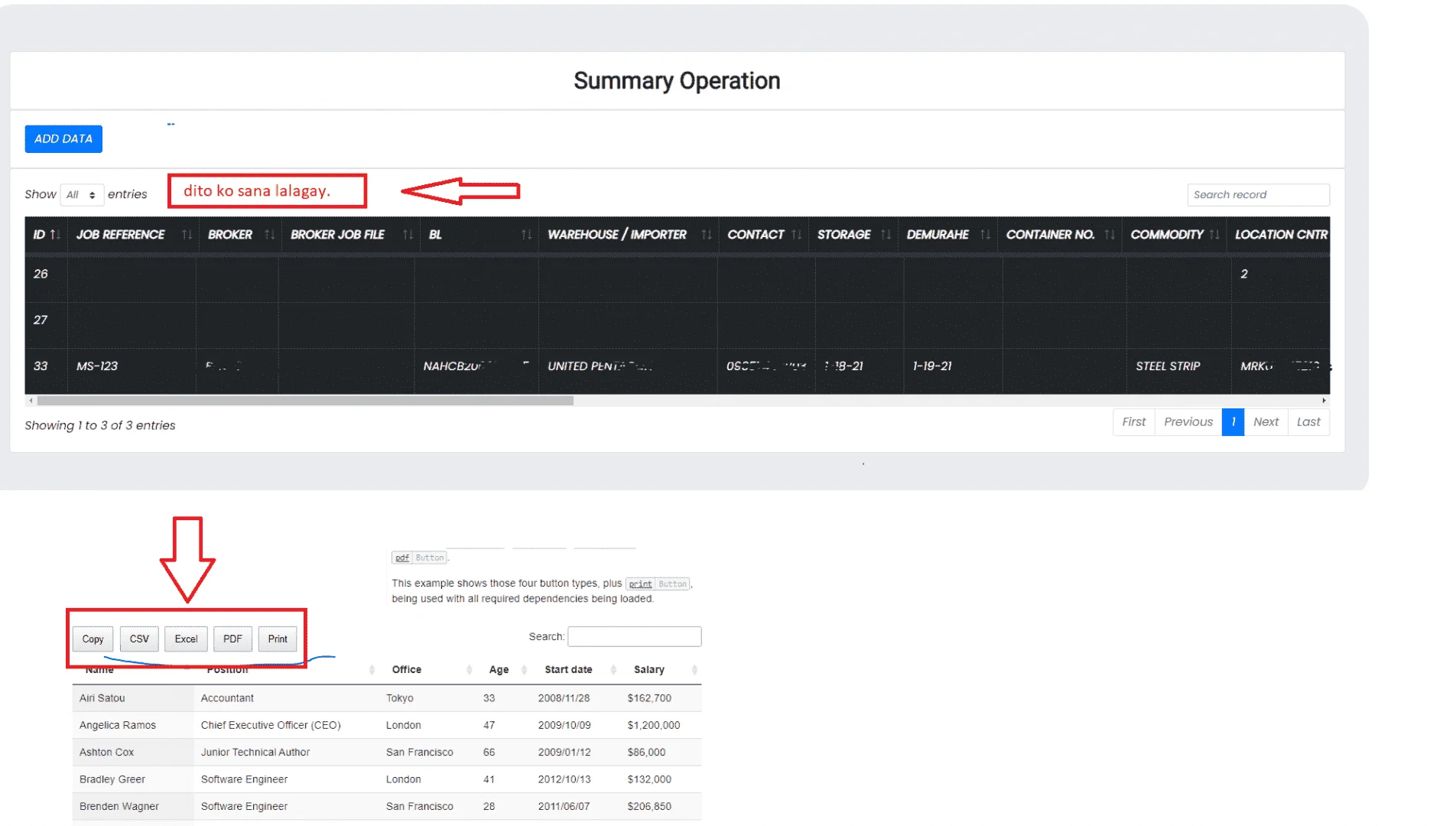Sort by BL column sort icon

pos(526,235)
